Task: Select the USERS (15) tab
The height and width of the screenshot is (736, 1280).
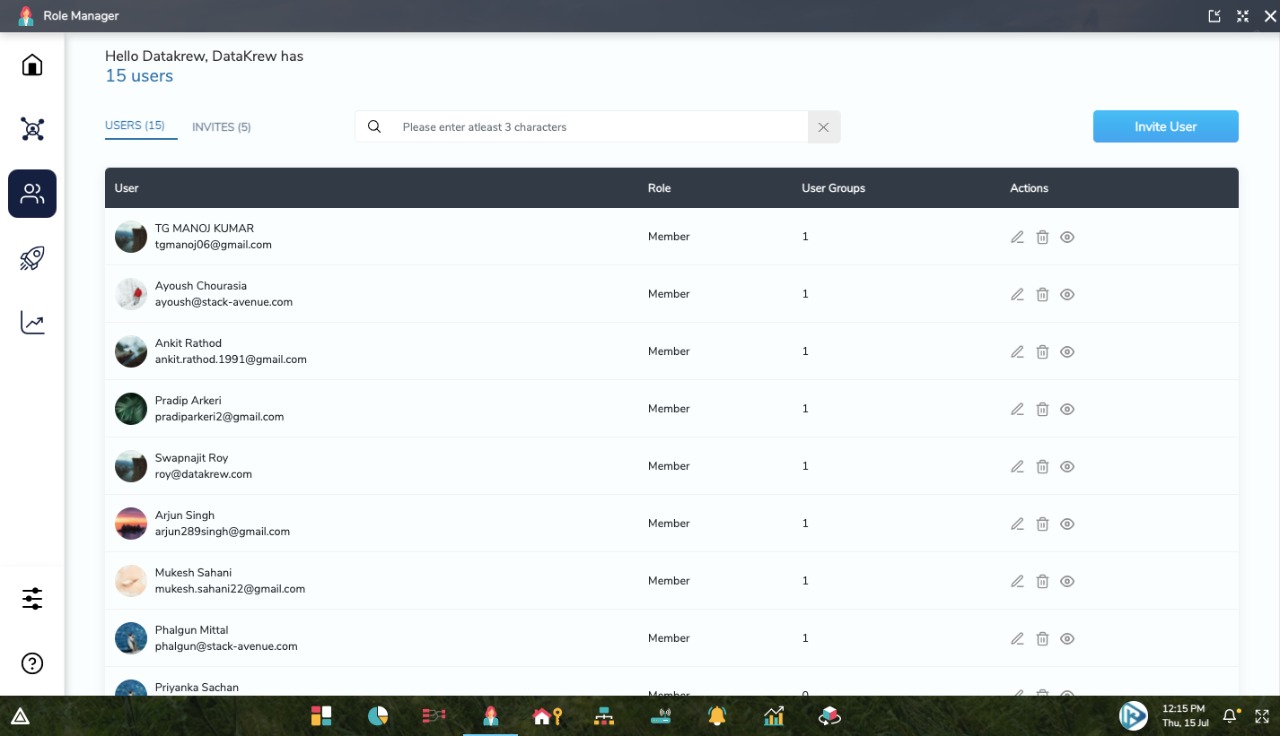Action: tap(135, 125)
